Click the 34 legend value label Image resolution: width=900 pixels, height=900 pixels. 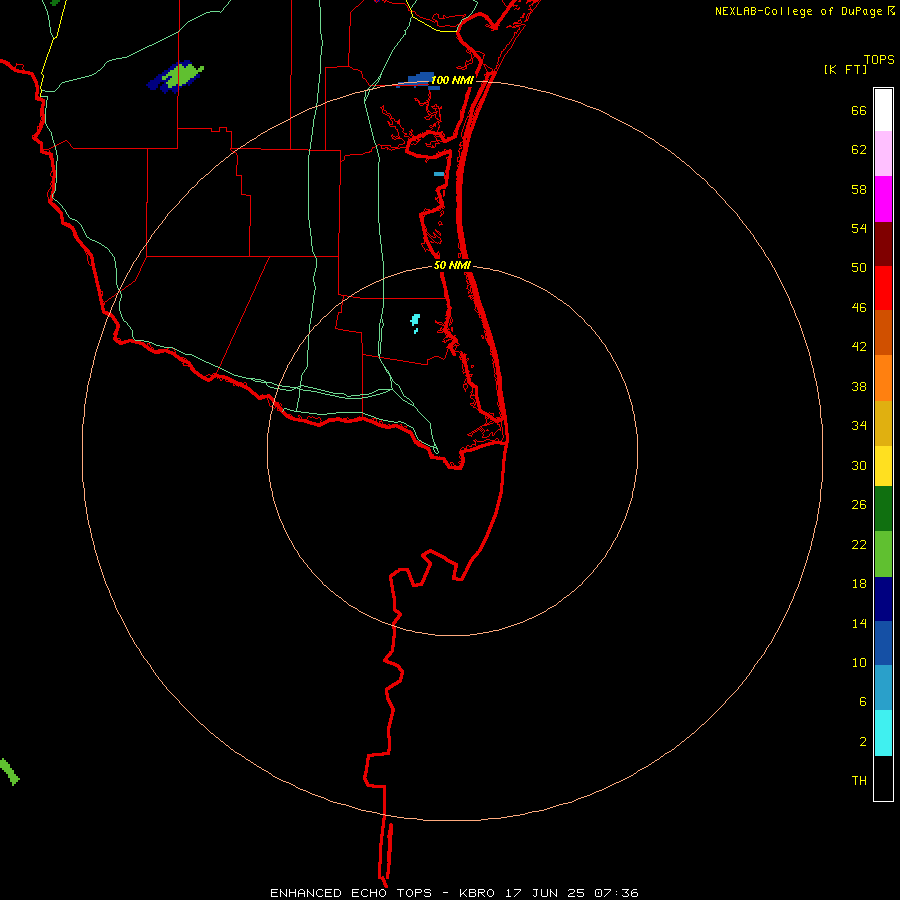click(859, 425)
